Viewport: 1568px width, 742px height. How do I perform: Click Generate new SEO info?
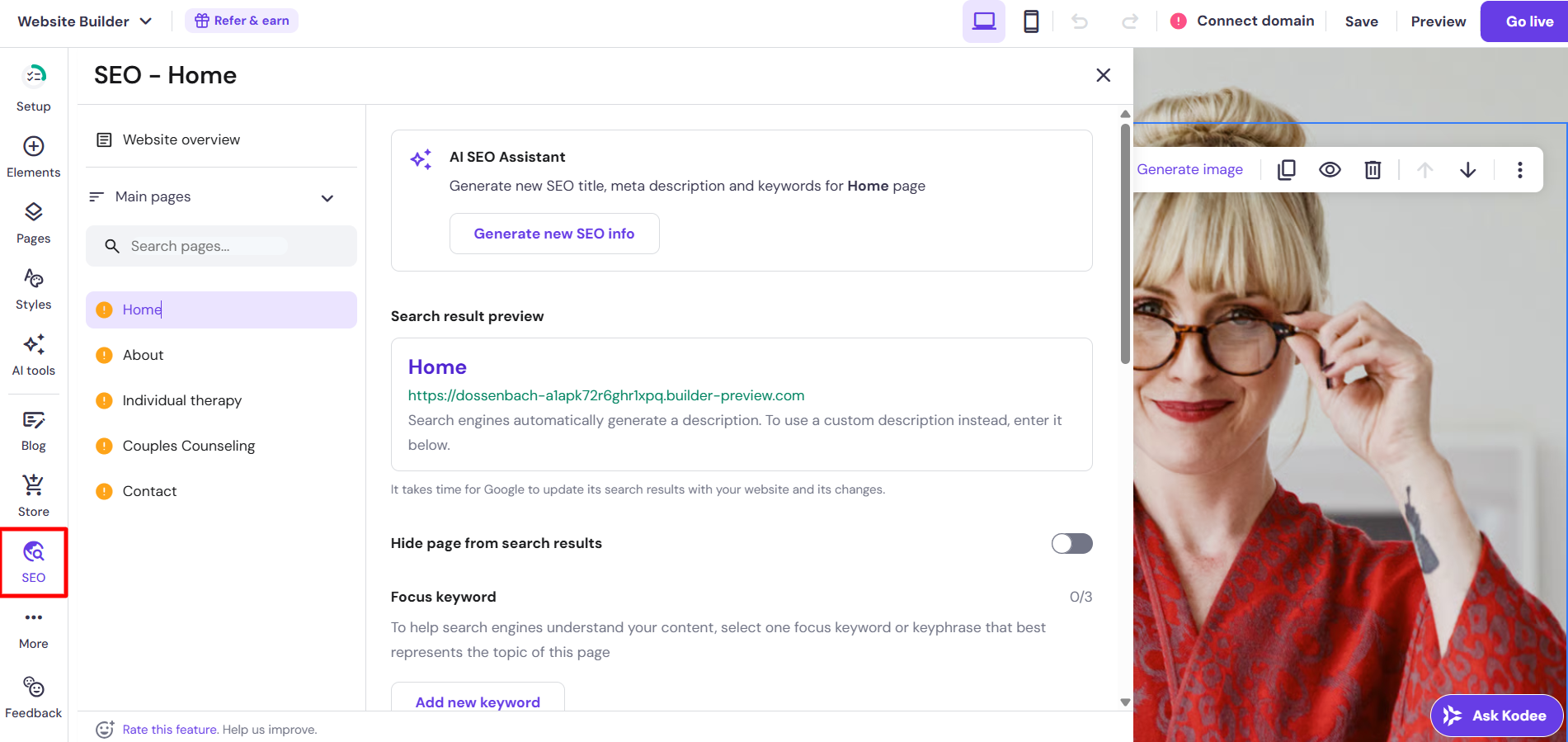point(554,234)
